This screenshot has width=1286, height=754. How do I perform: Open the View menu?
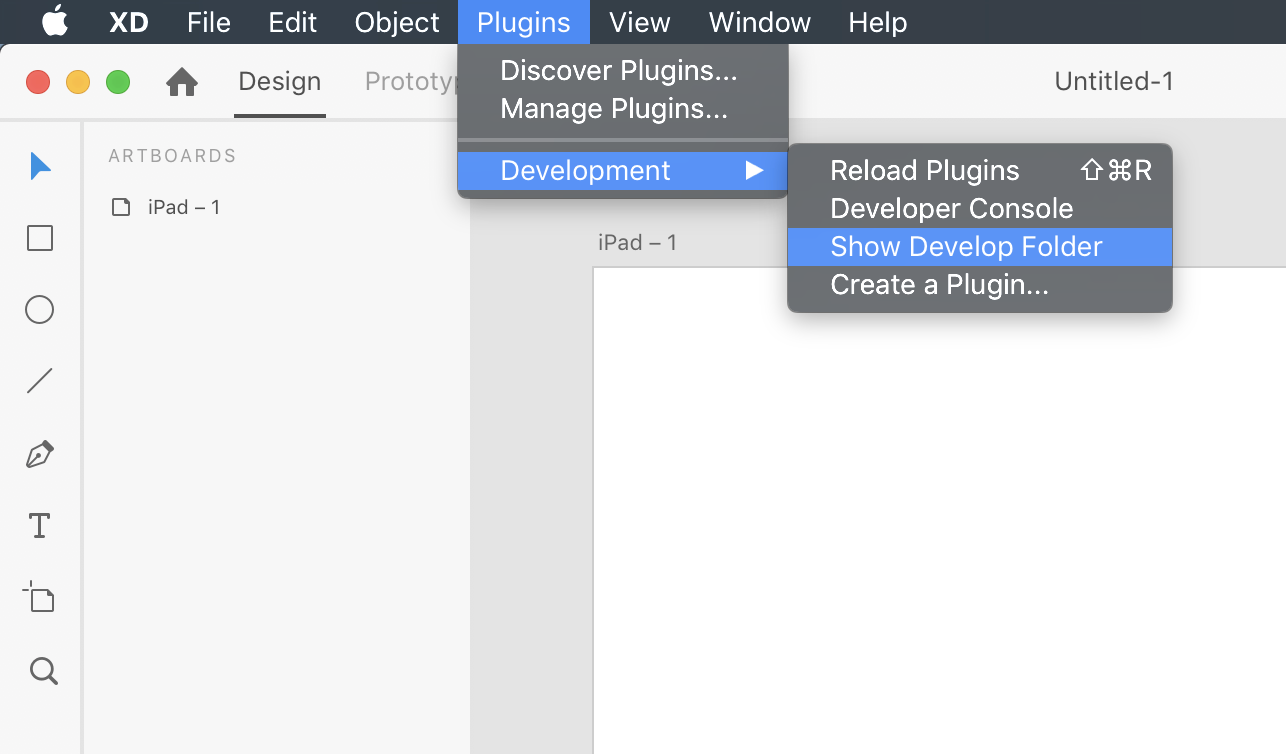pyautogui.click(x=639, y=22)
